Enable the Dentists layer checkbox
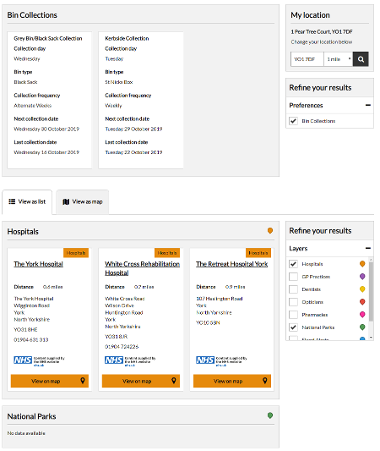The image size is (380, 451). (293, 289)
